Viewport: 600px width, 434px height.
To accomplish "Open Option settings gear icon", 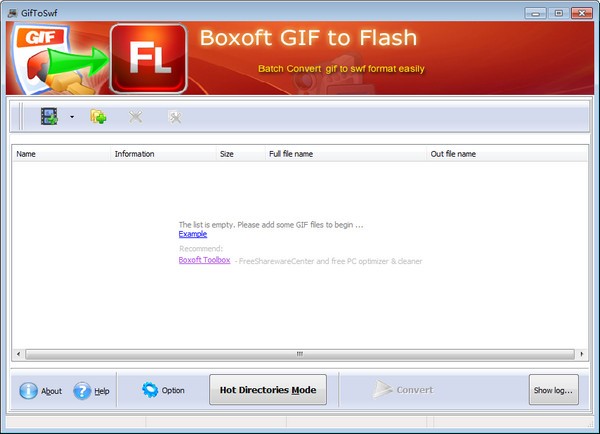I will [151, 390].
